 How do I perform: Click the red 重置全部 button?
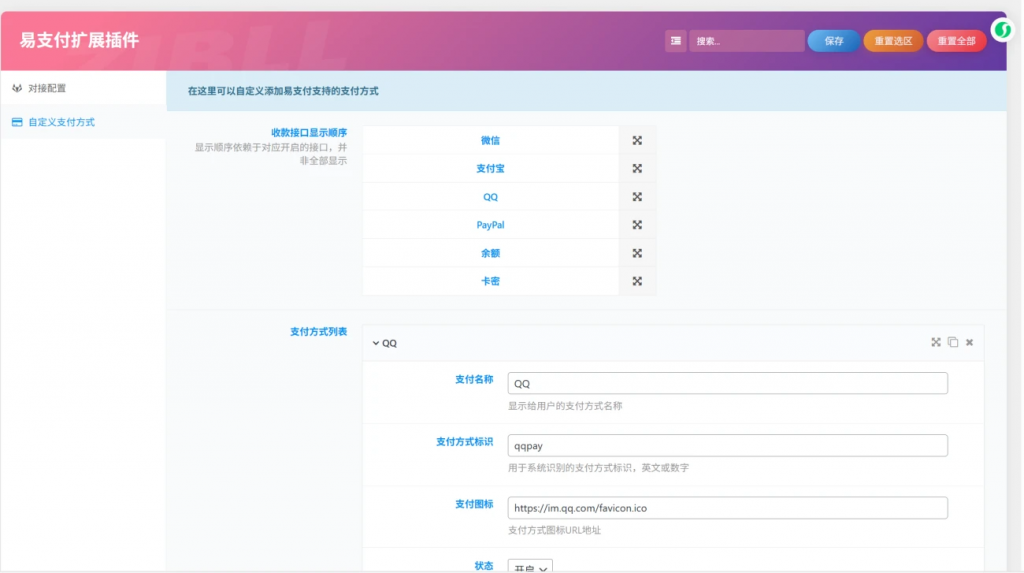(956, 41)
